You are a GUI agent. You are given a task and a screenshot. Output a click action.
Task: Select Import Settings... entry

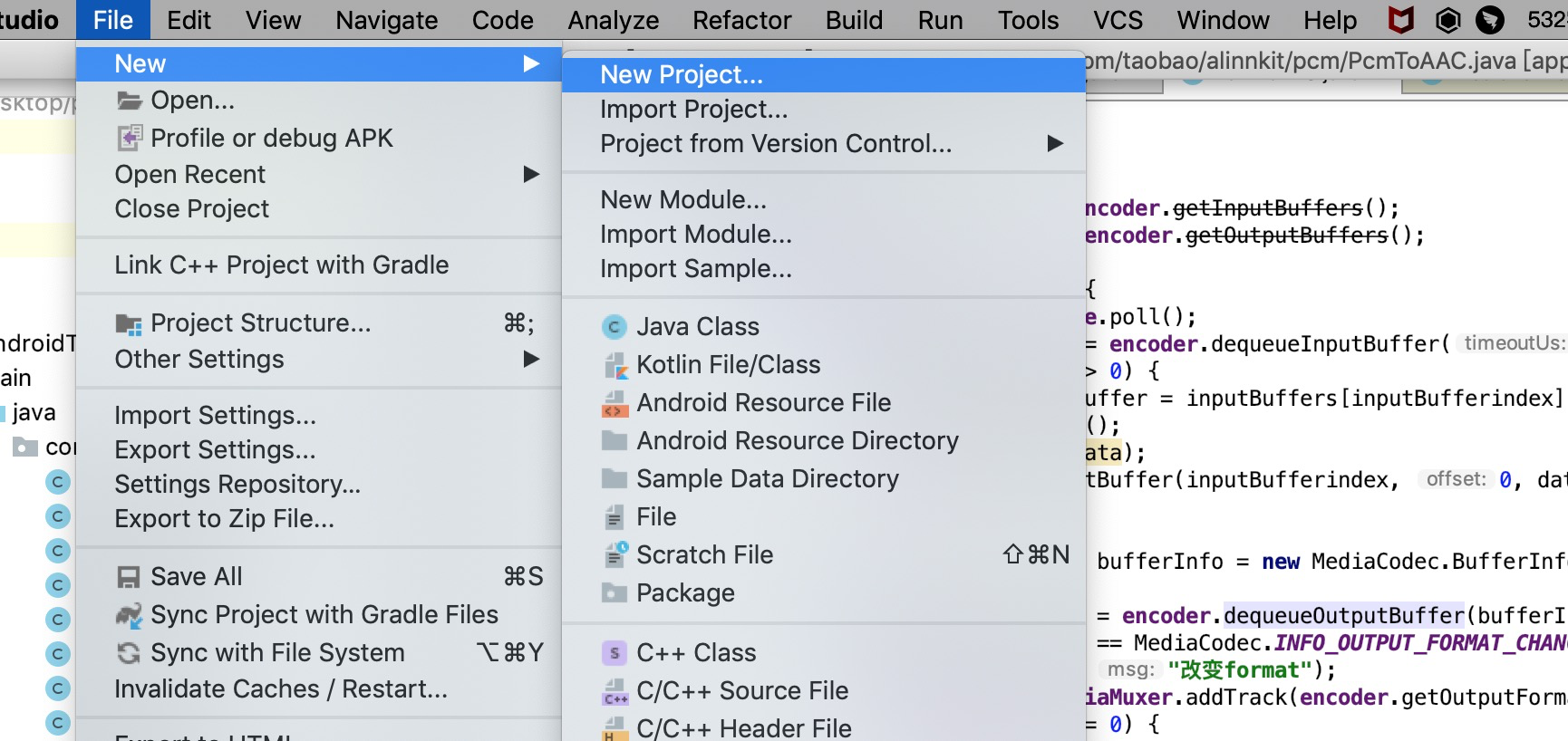[x=319, y=416]
